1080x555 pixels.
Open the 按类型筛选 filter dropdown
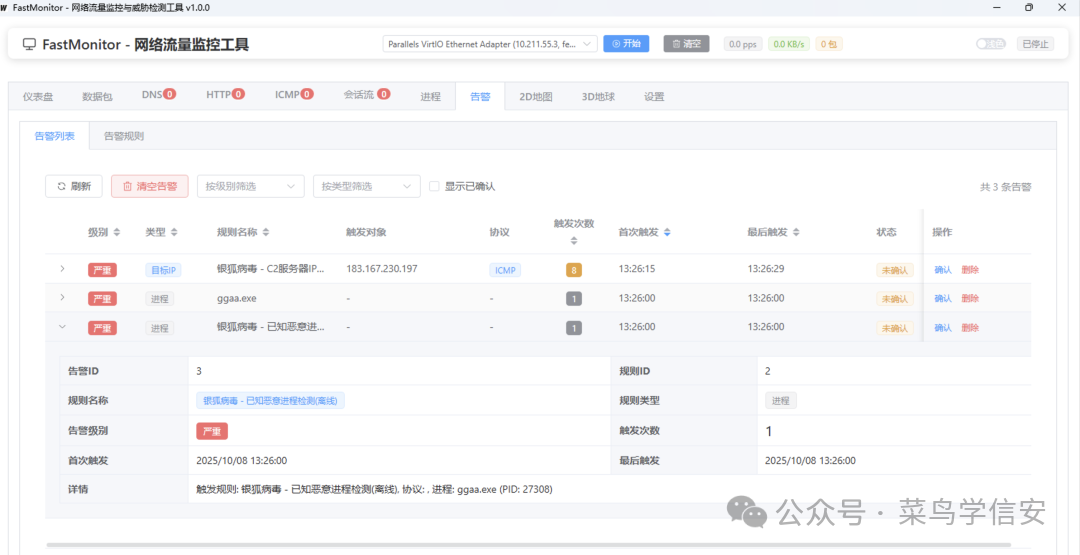coord(366,186)
